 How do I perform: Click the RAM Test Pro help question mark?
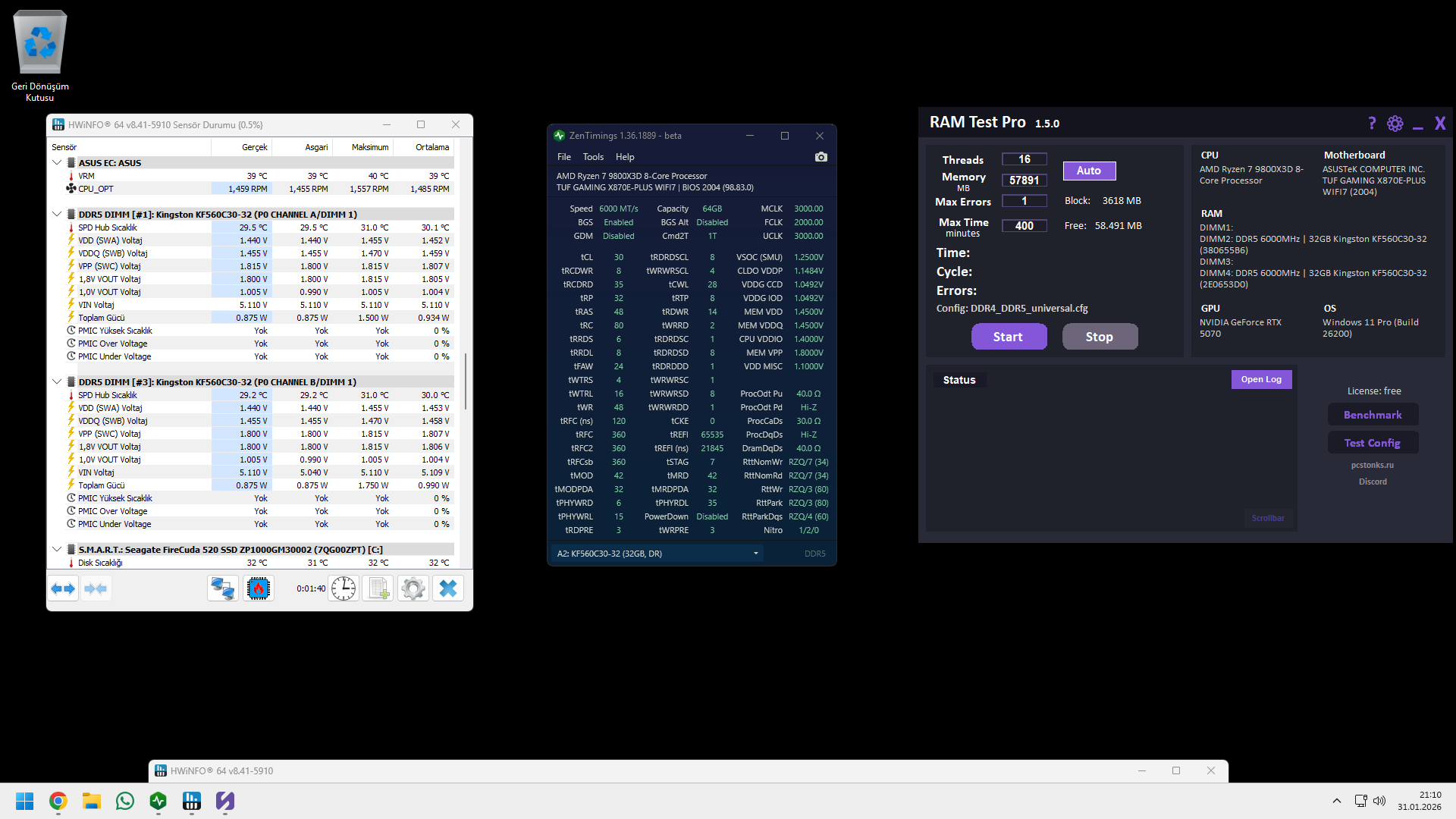click(1371, 124)
